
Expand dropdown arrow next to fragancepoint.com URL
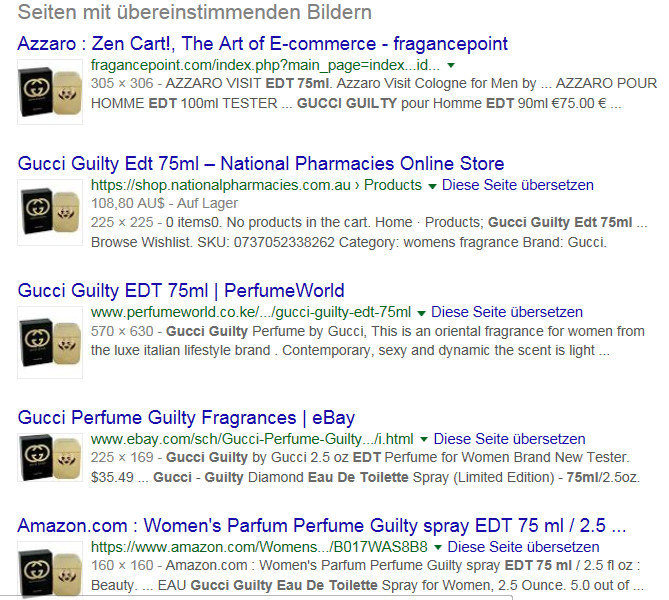[451, 66]
